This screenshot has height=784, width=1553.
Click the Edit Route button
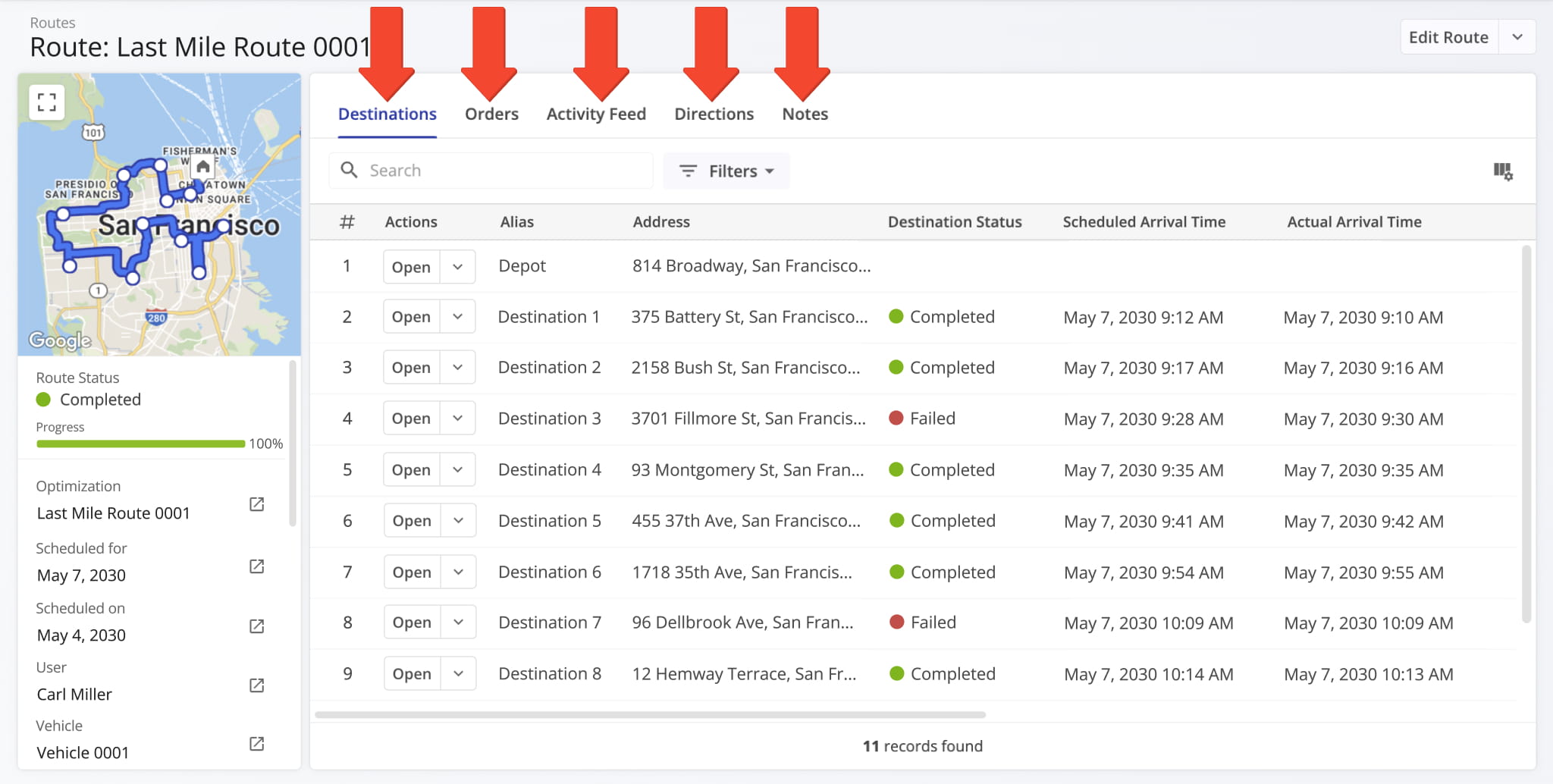(x=1448, y=37)
